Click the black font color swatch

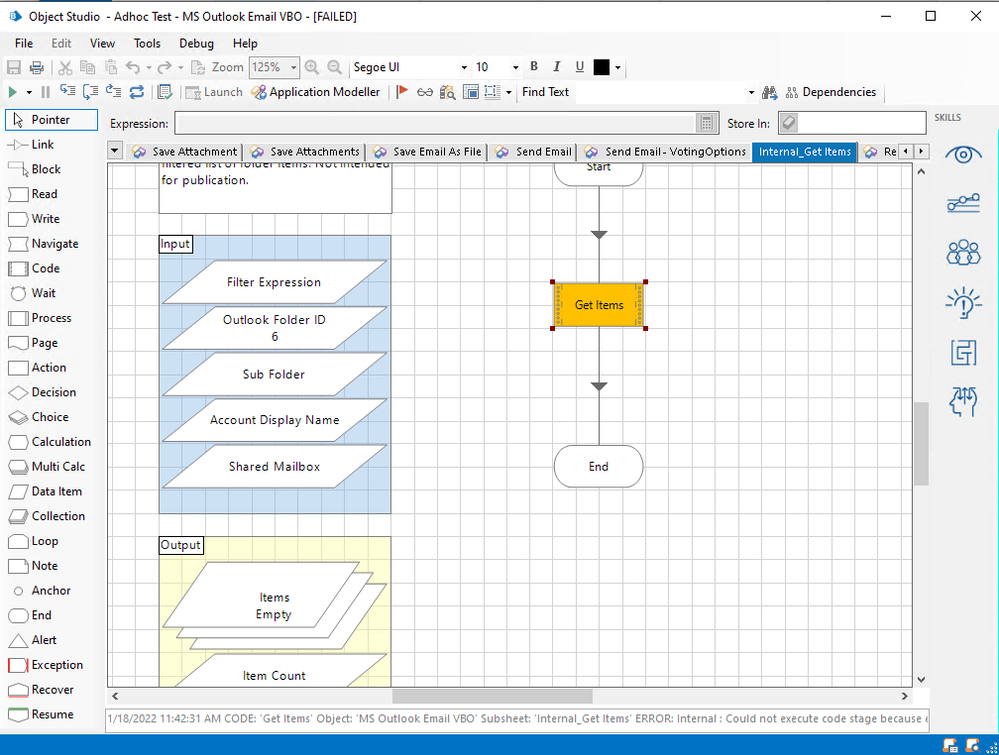point(601,67)
